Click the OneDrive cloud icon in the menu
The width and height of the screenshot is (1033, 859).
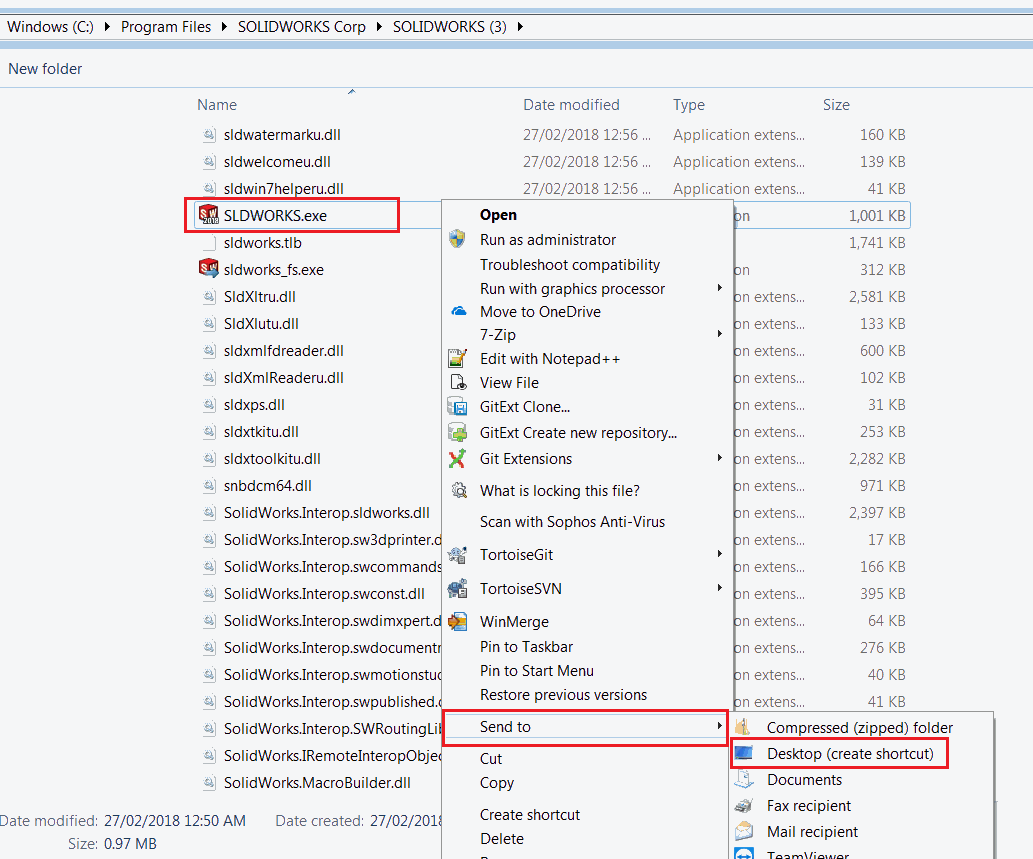click(459, 311)
